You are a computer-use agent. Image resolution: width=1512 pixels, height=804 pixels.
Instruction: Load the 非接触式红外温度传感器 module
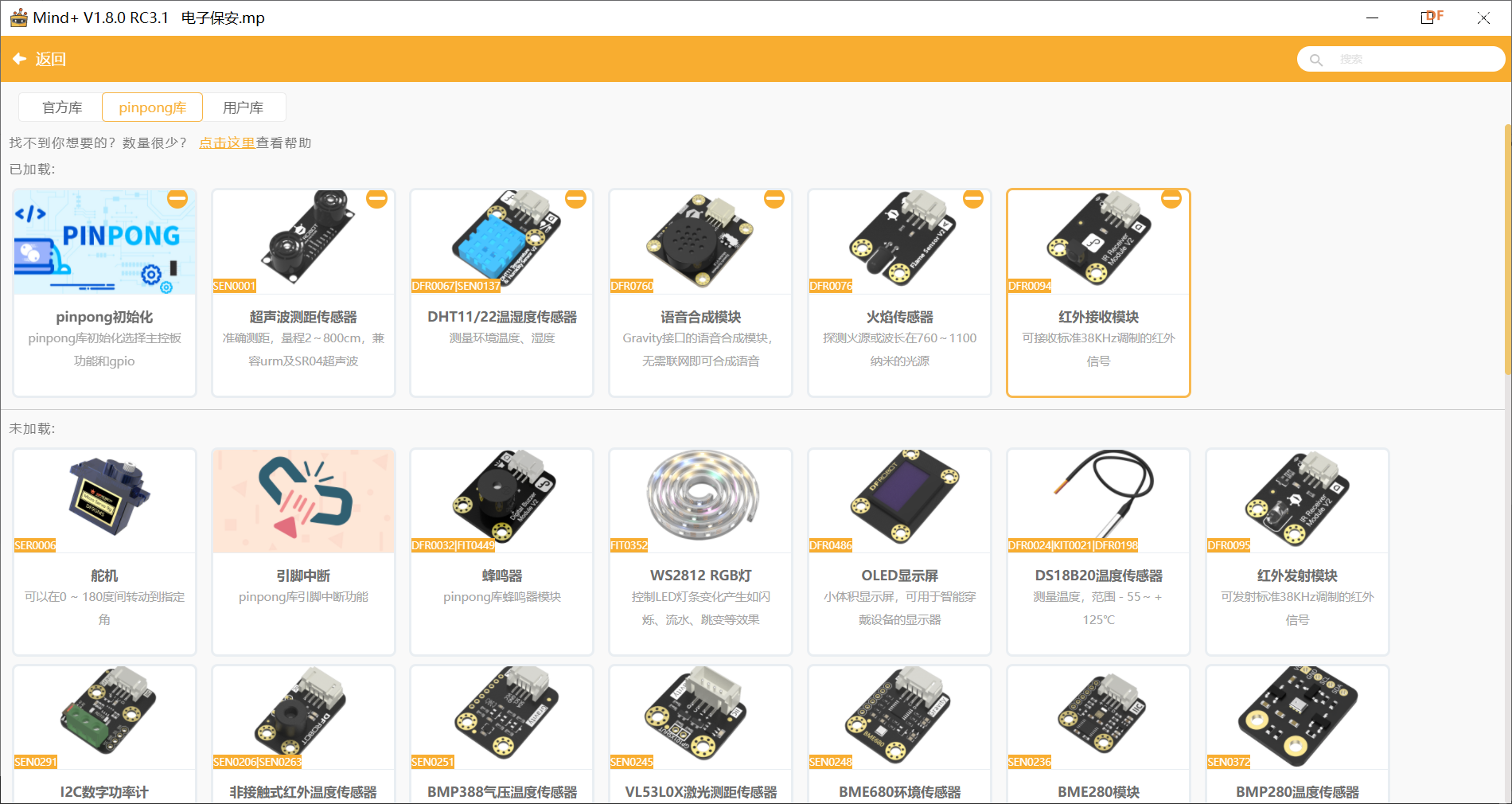pyautogui.click(x=303, y=734)
